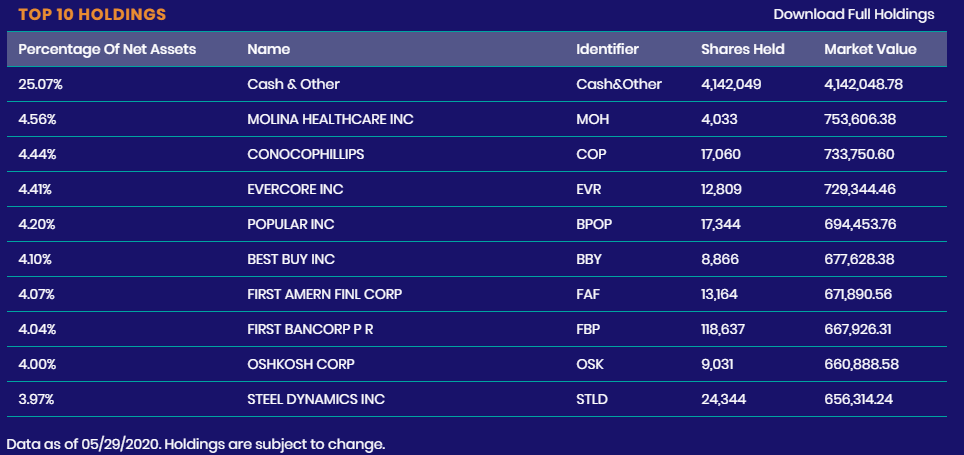This screenshot has width=964, height=455.
Task: Click MOLINA HEALTHCARE INC holding name
Action: [330, 119]
